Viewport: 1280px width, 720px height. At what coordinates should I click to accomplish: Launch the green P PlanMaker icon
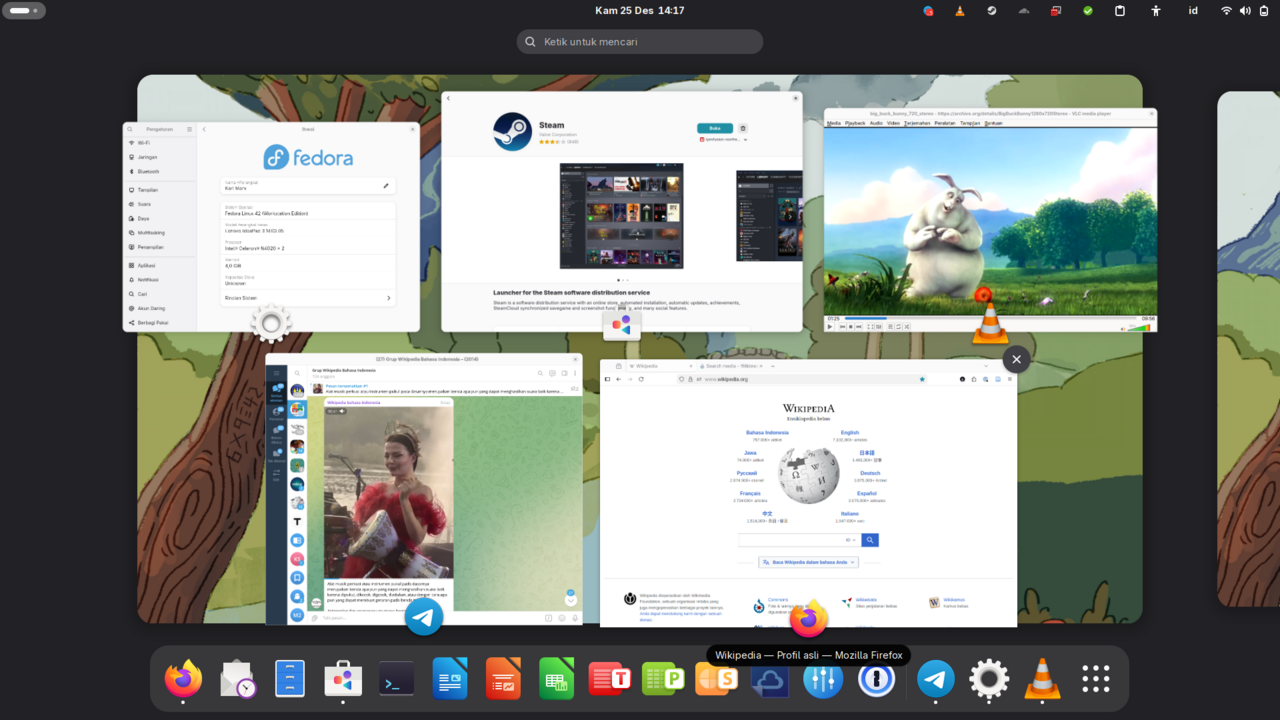pyautogui.click(x=663, y=680)
